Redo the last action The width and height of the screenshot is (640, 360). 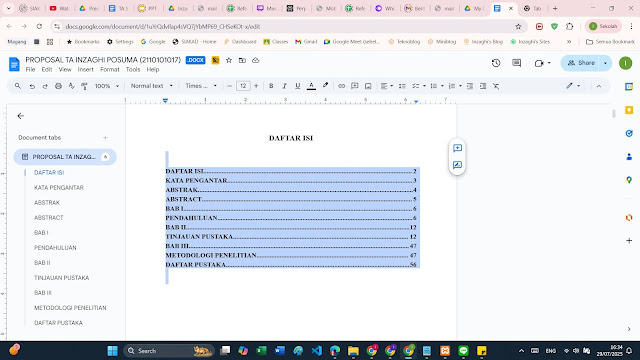(45, 86)
